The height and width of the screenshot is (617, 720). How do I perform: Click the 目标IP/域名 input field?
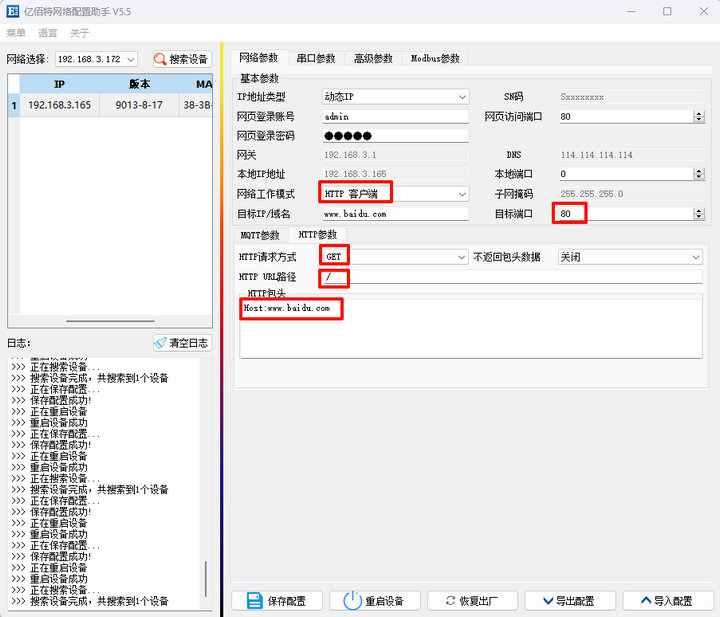click(x=394, y=214)
